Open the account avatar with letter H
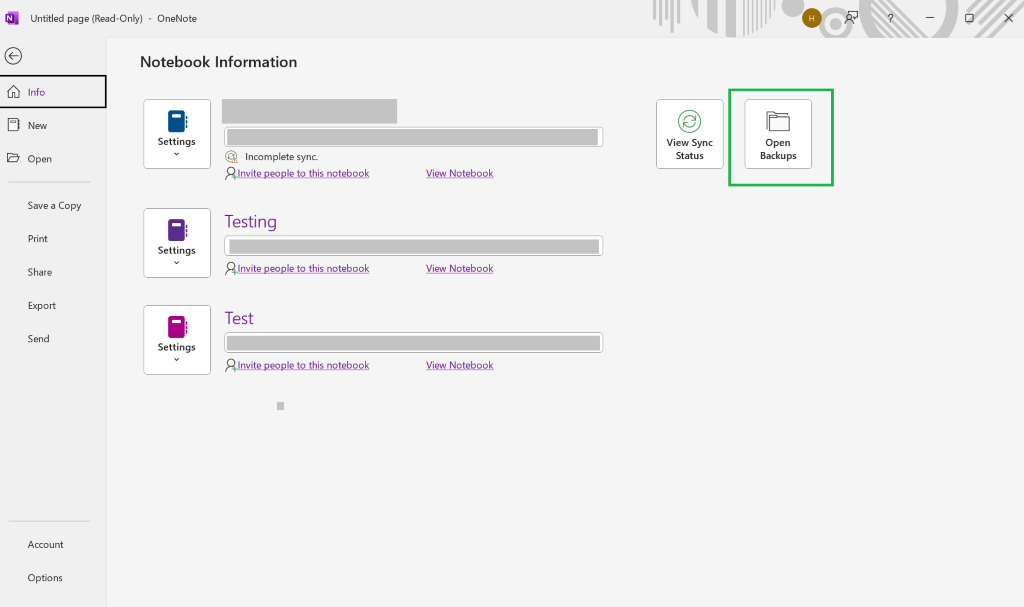 (x=812, y=18)
